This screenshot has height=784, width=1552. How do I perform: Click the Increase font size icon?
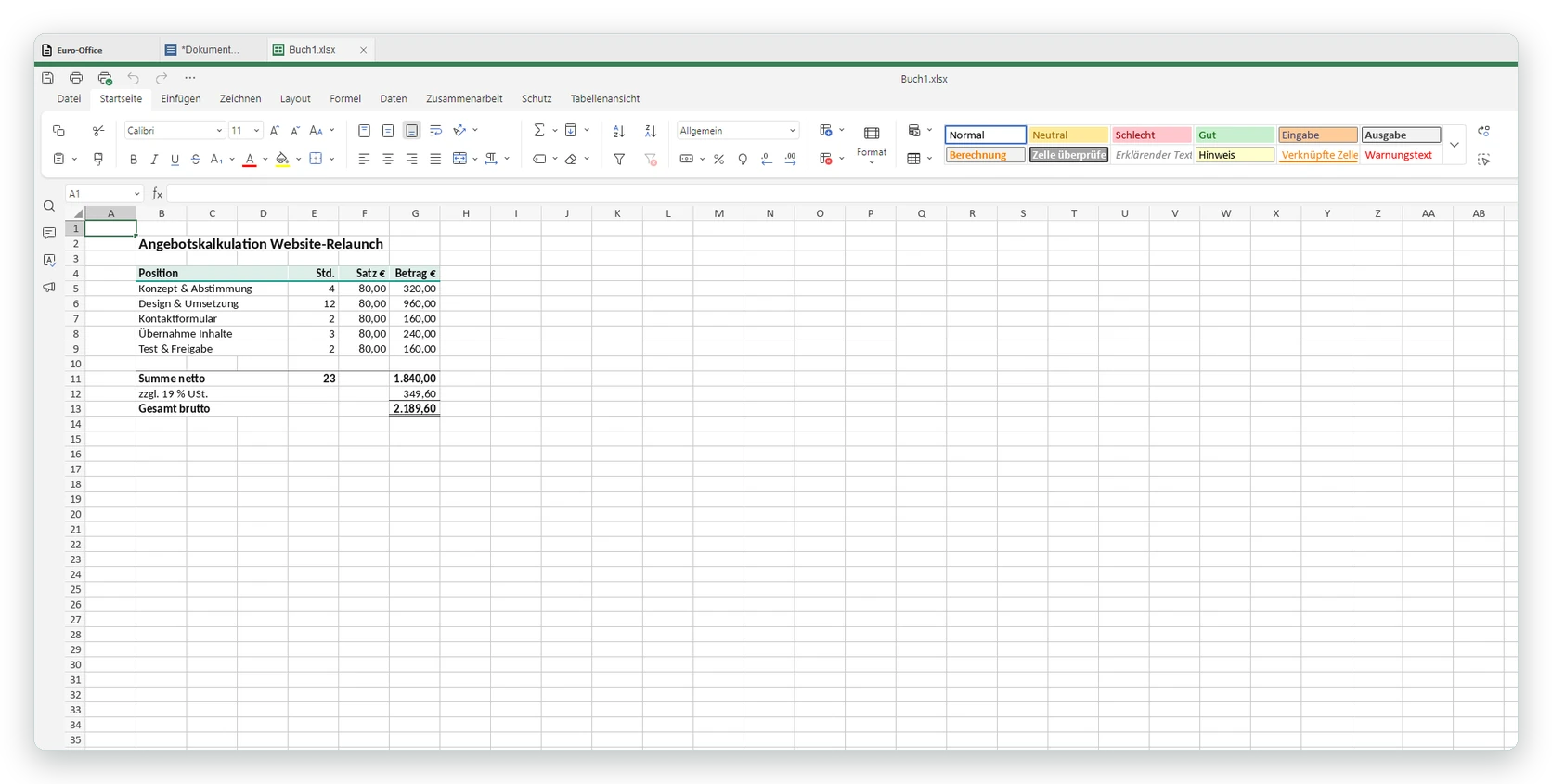pos(275,131)
